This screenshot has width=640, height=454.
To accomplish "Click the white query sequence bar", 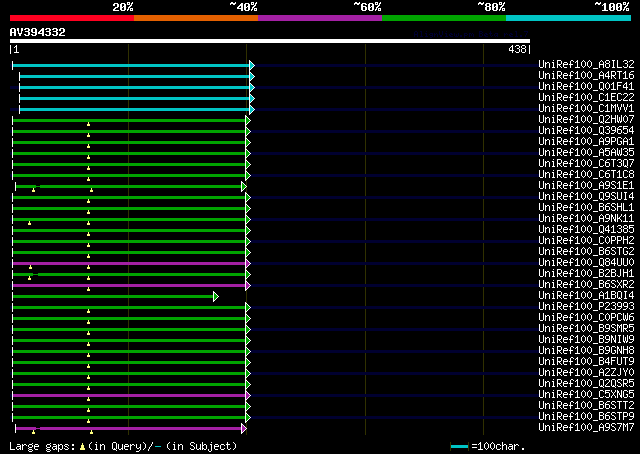I will click(x=270, y=41).
